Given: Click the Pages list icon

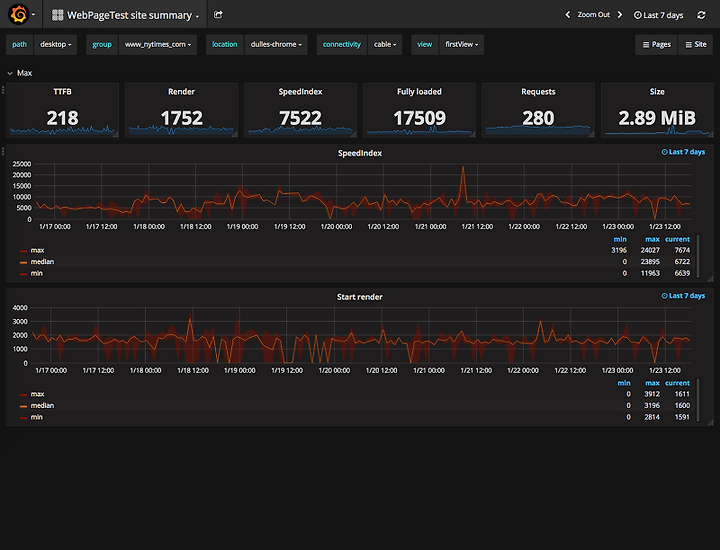Looking at the screenshot, I should point(646,45).
